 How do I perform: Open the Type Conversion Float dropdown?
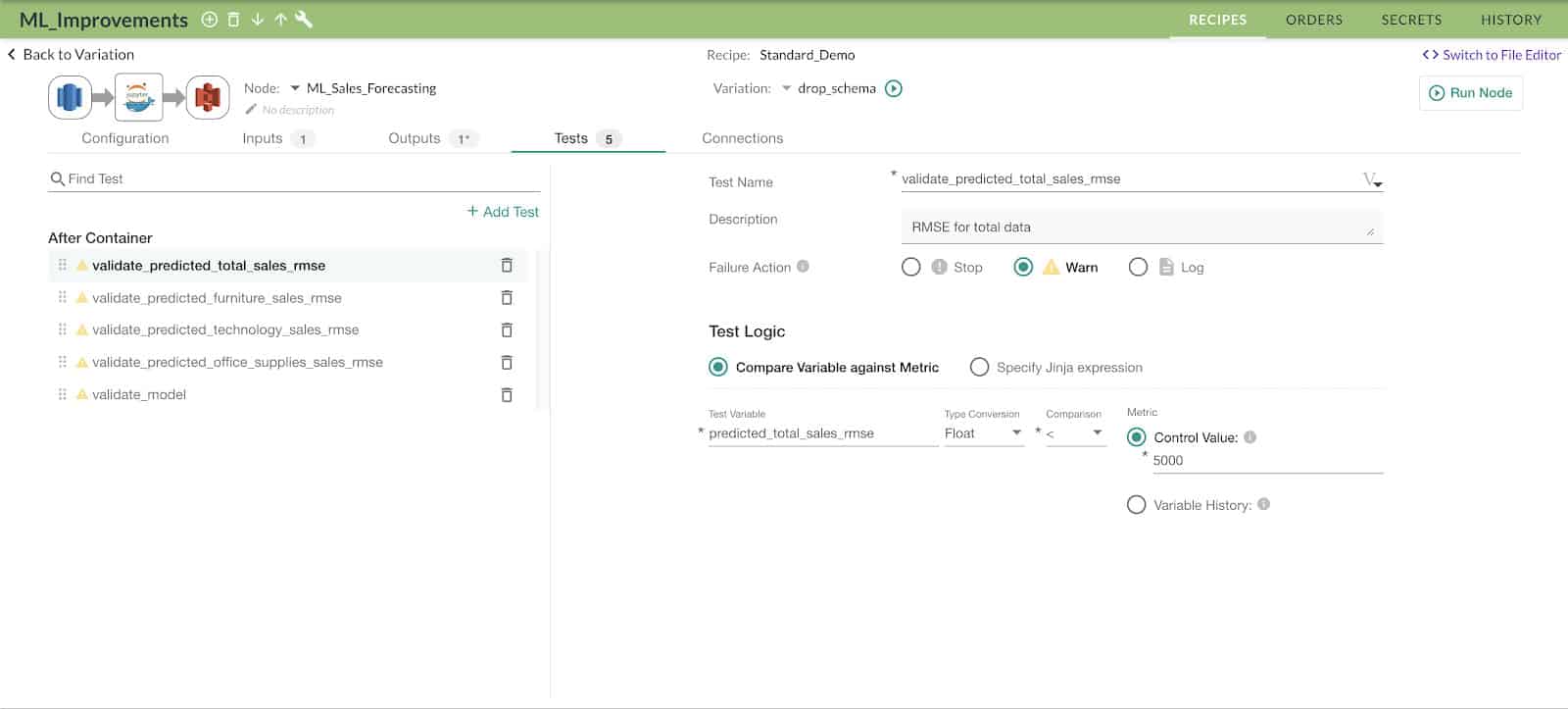[983, 433]
